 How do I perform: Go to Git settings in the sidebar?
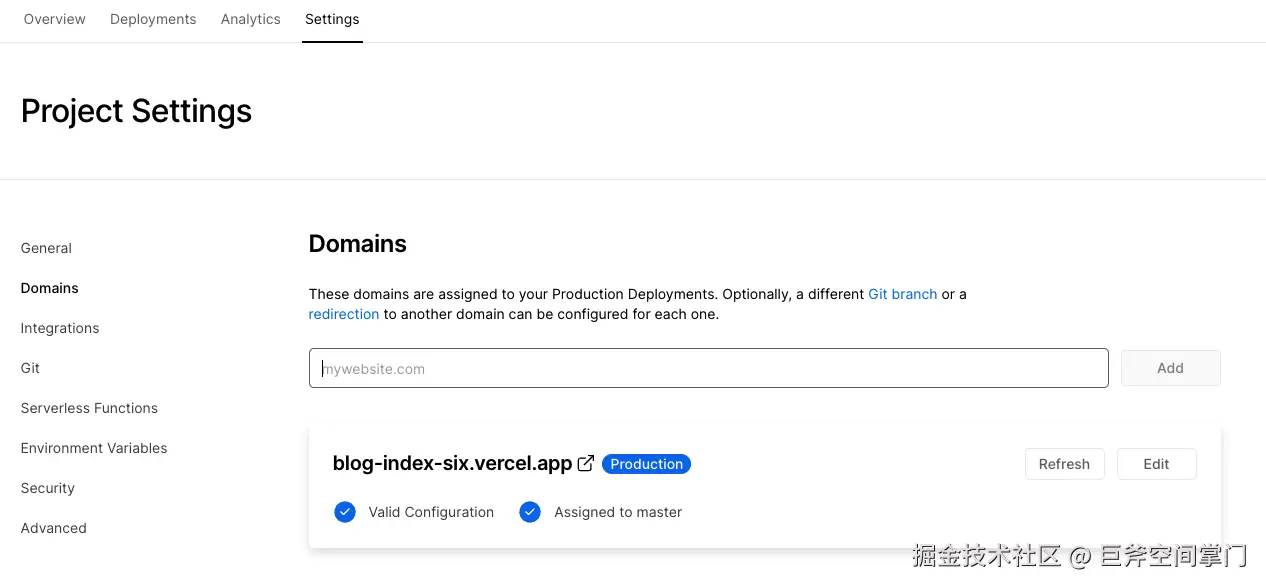(x=31, y=368)
